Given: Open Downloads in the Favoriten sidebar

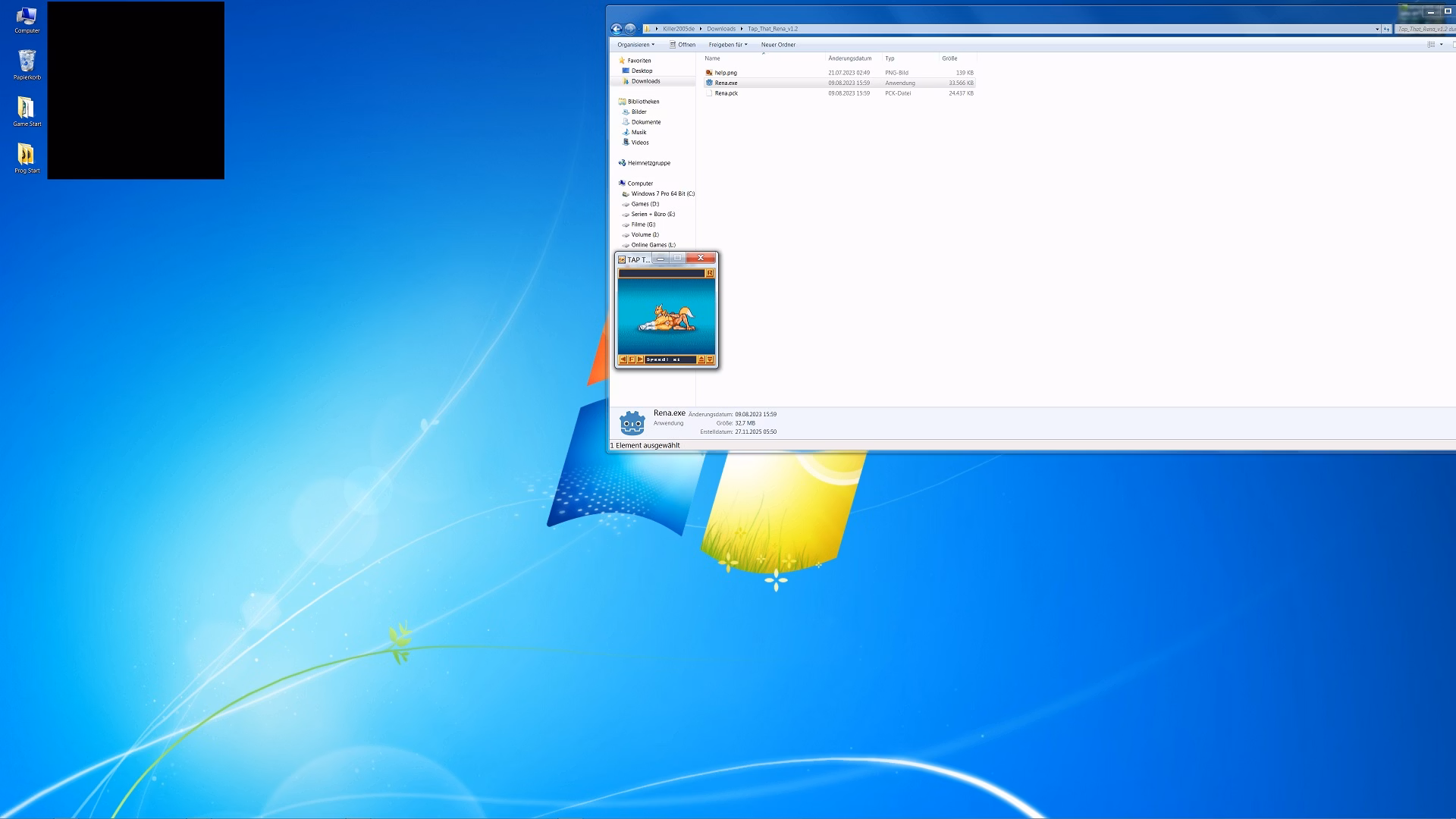Looking at the screenshot, I should pyautogui.click(x=645, y=81).
